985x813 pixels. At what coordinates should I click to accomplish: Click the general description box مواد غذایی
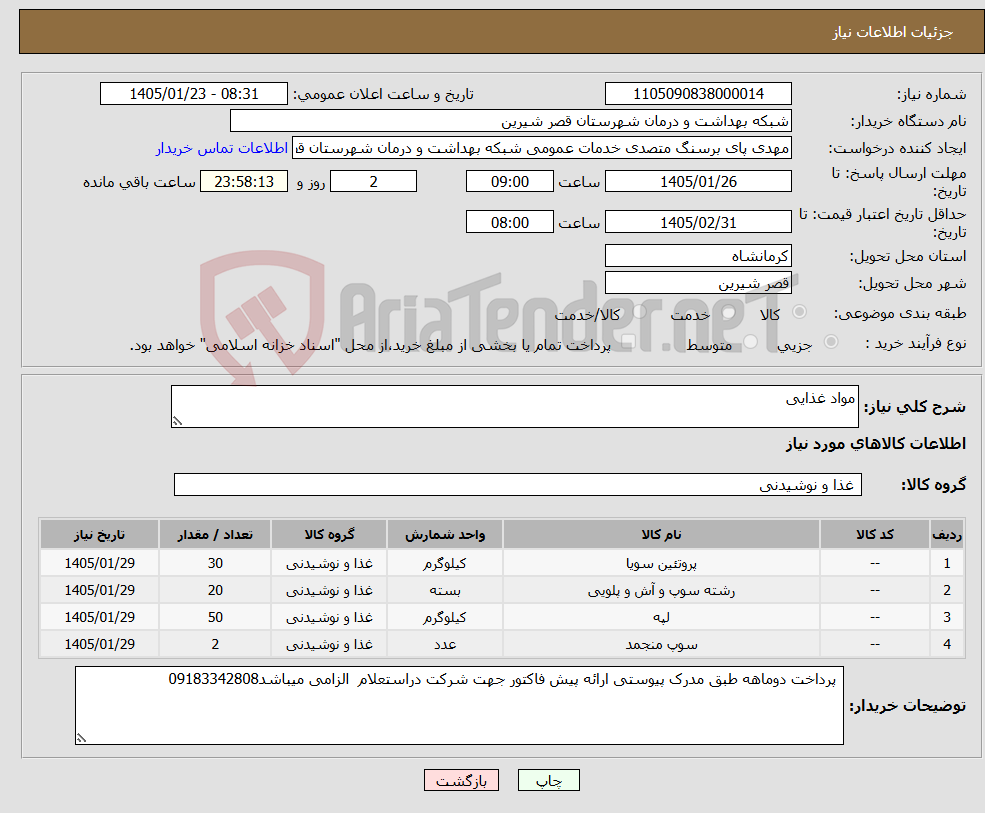click(x=514, y=406)
